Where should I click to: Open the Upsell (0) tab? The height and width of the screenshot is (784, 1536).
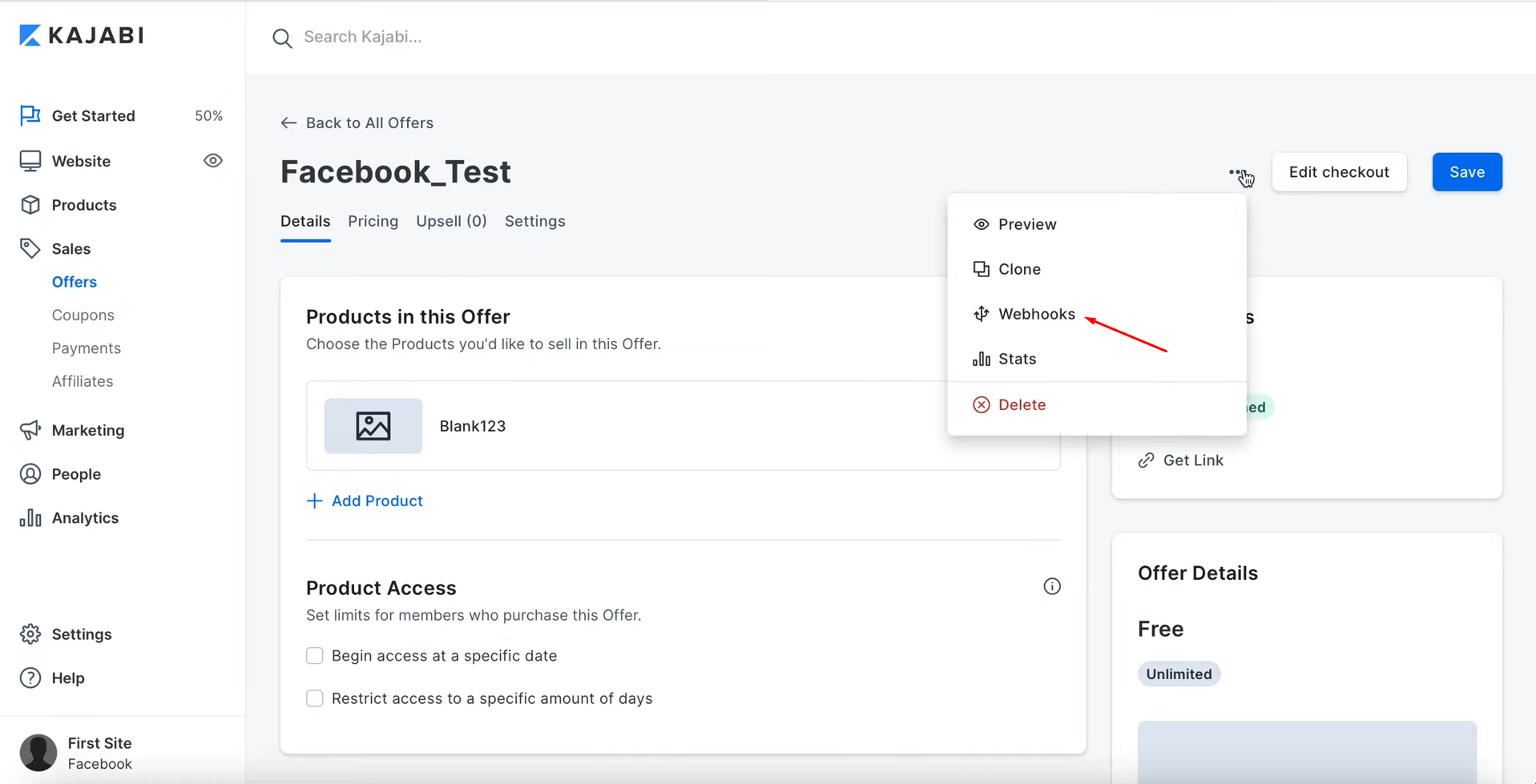click(x=451, y=221)
